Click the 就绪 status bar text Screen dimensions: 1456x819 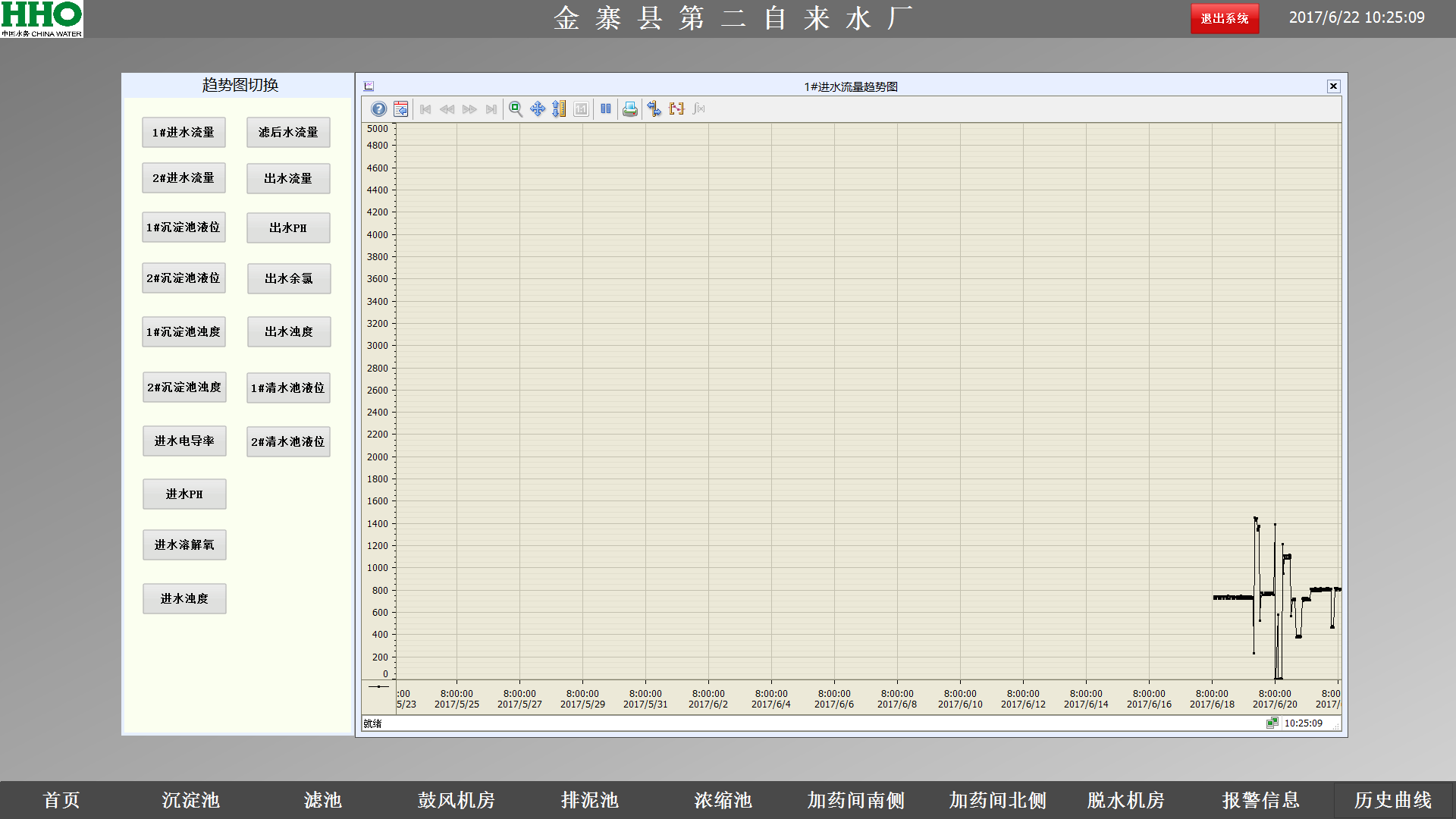coord(372,723)
